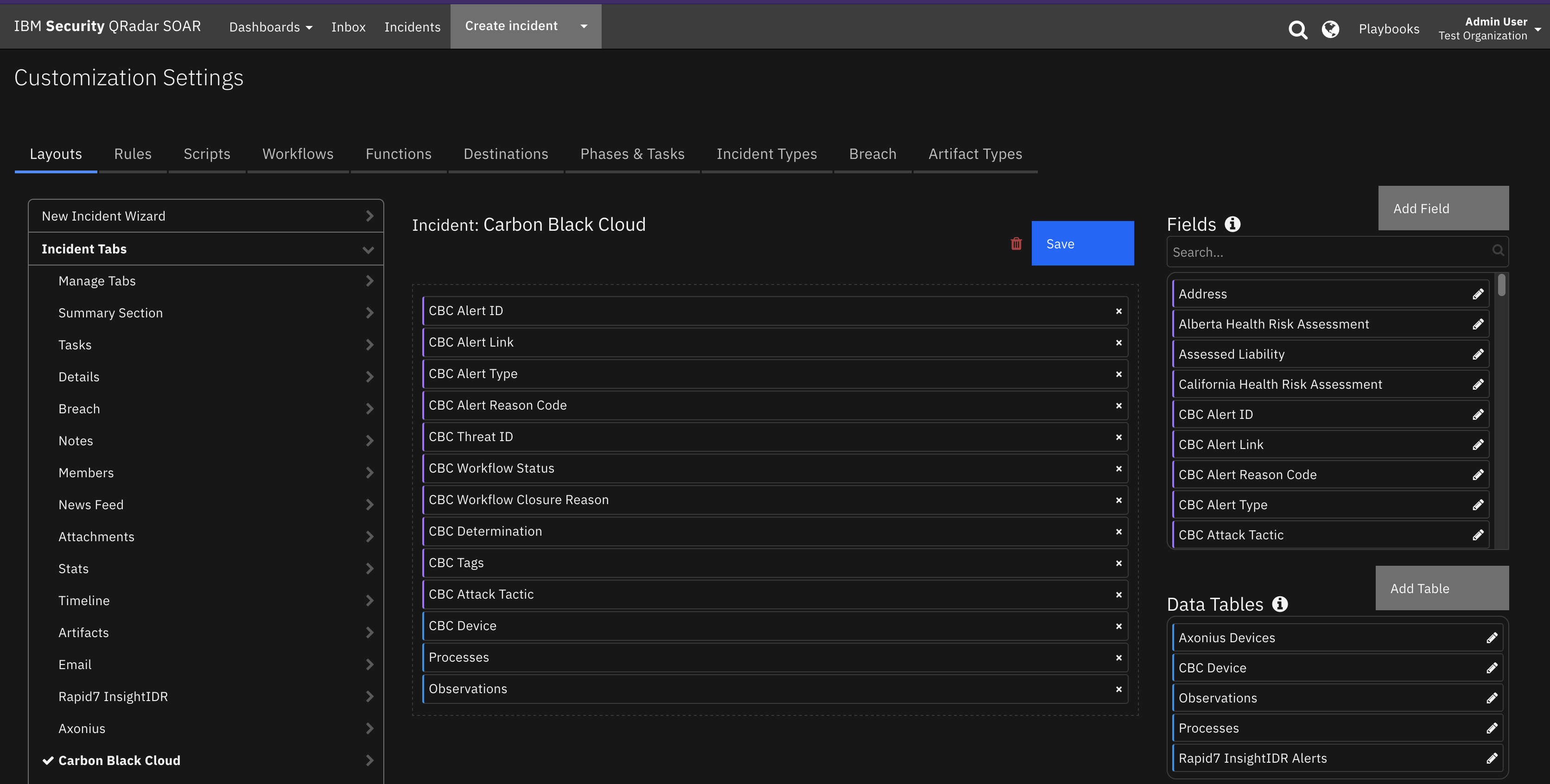This screenshot has height=784, width=1550.
Task: Edit CBC Attack Tactic field pencil
Action: [x=1478, y=535]
